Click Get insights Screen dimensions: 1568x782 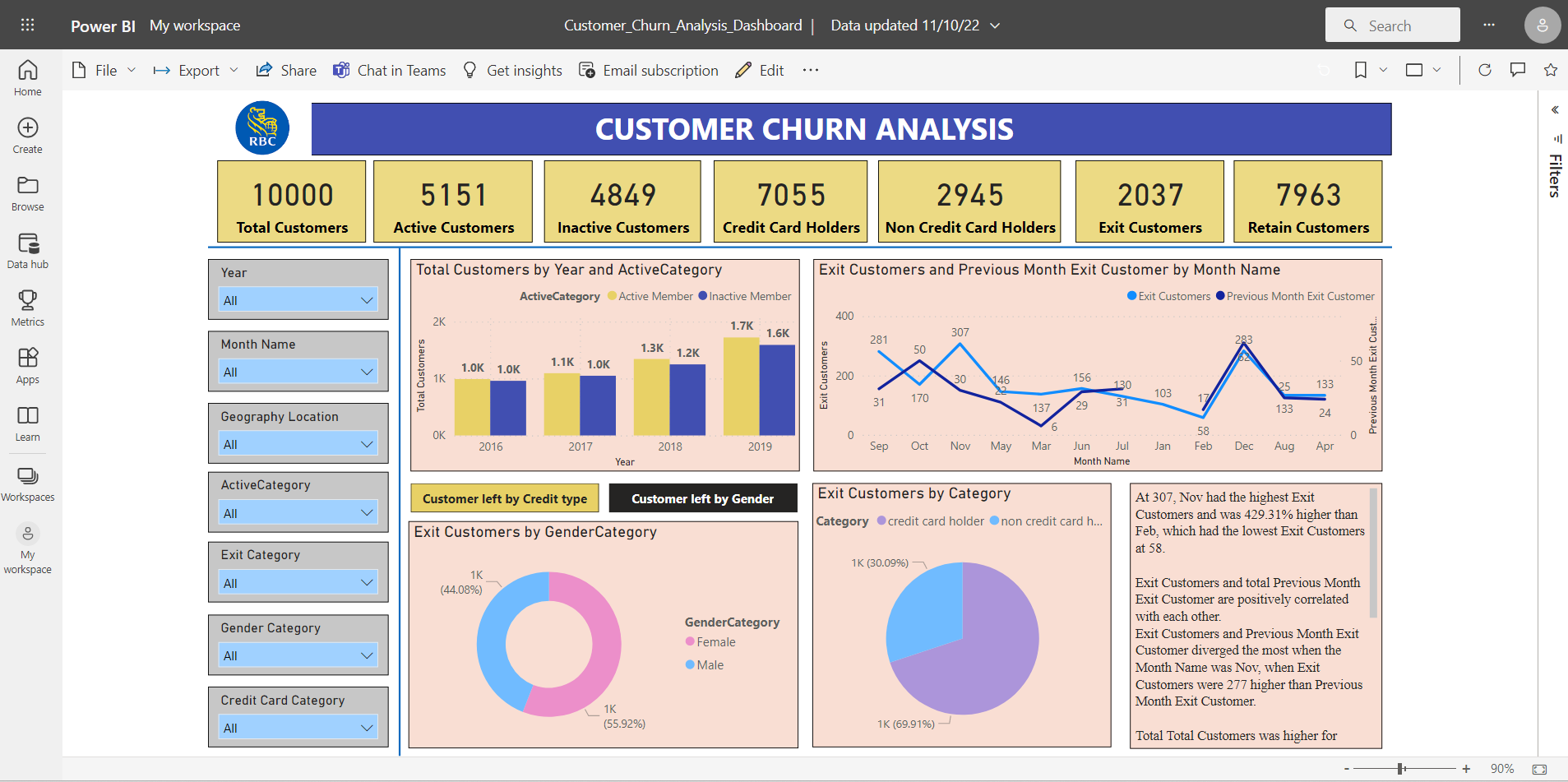point(511,70)
